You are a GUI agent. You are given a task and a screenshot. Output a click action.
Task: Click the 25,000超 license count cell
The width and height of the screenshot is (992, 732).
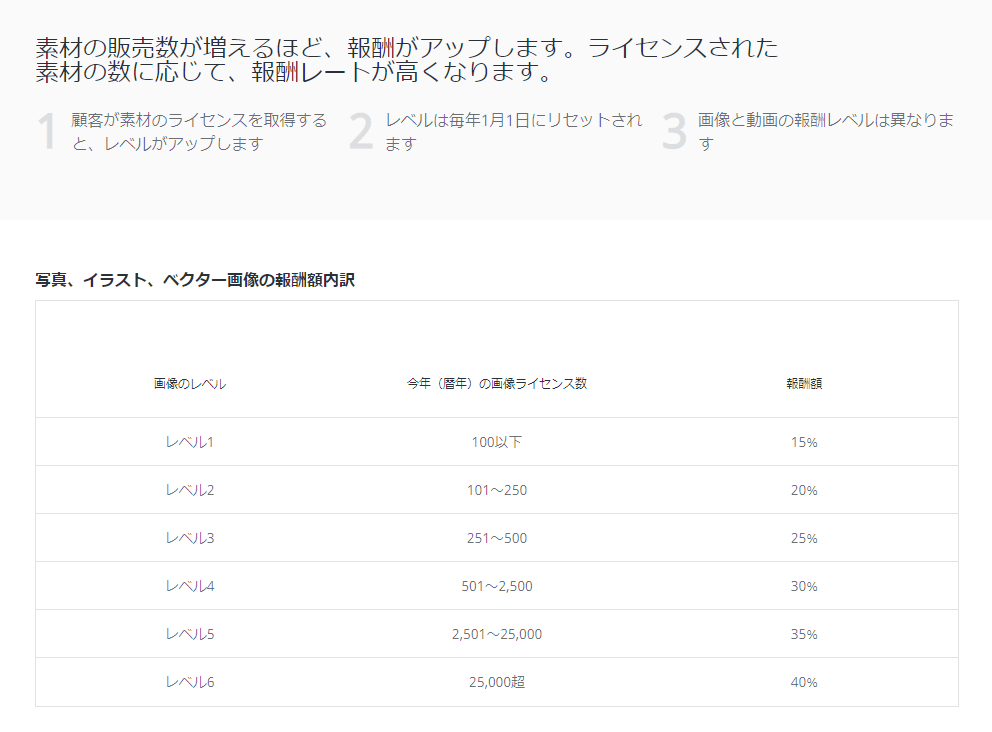click(x=496, y=682)
